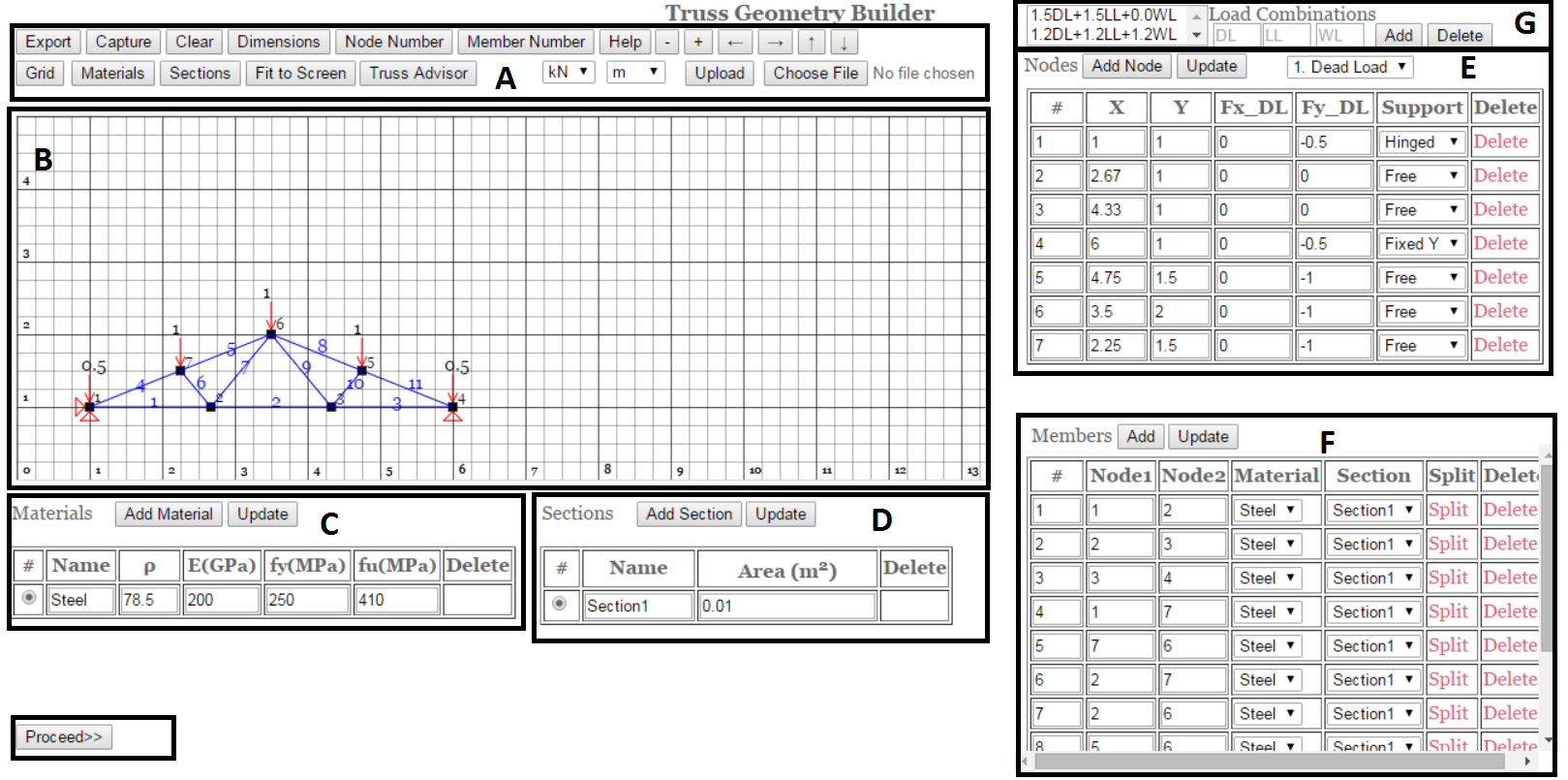The width and height of the screenshot is (1568, 780).
Task: Delete node 1 via its Delete link
Action: tap(1500, 141)
